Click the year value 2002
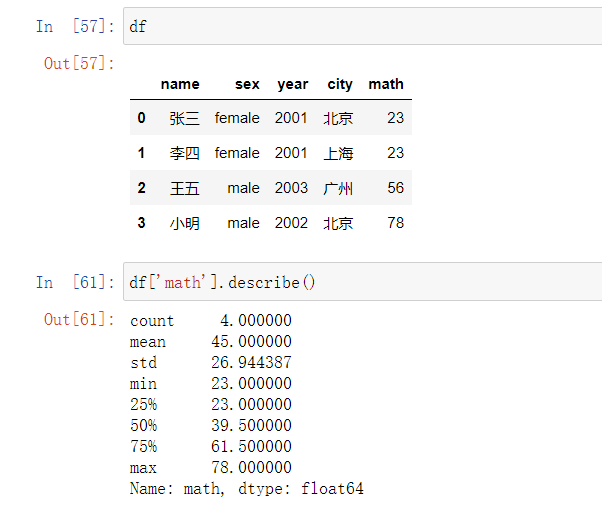The width and height of the screenshot is (602, 512). coord(291,223)
